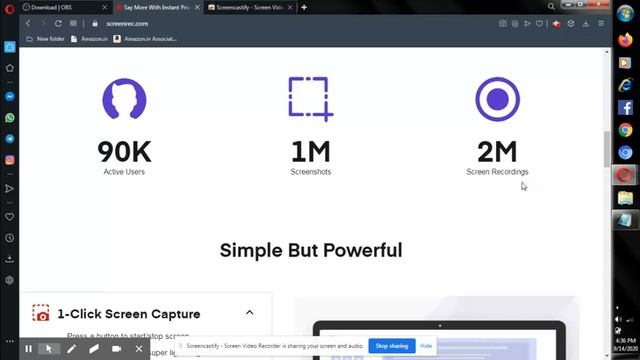Add page to bookmarks heart icon

539,24
